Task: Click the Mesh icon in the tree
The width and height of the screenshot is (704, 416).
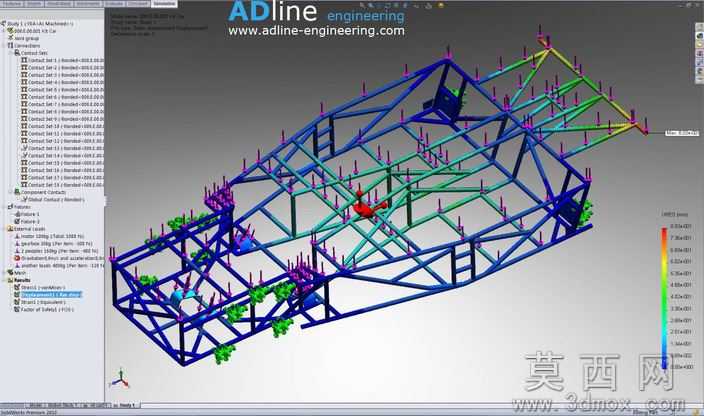Action: [10, 272]
